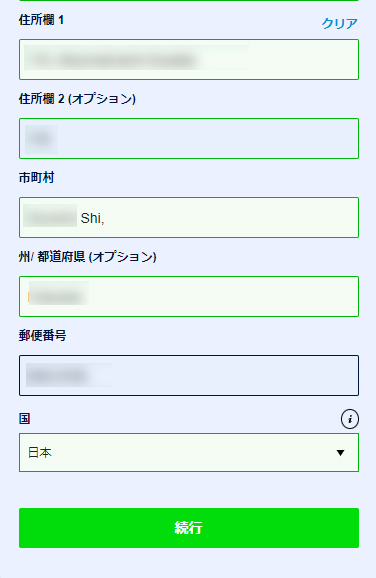Open the info icon beside 国
Viewport: 376px width, 578px height.
click(349, 419)
